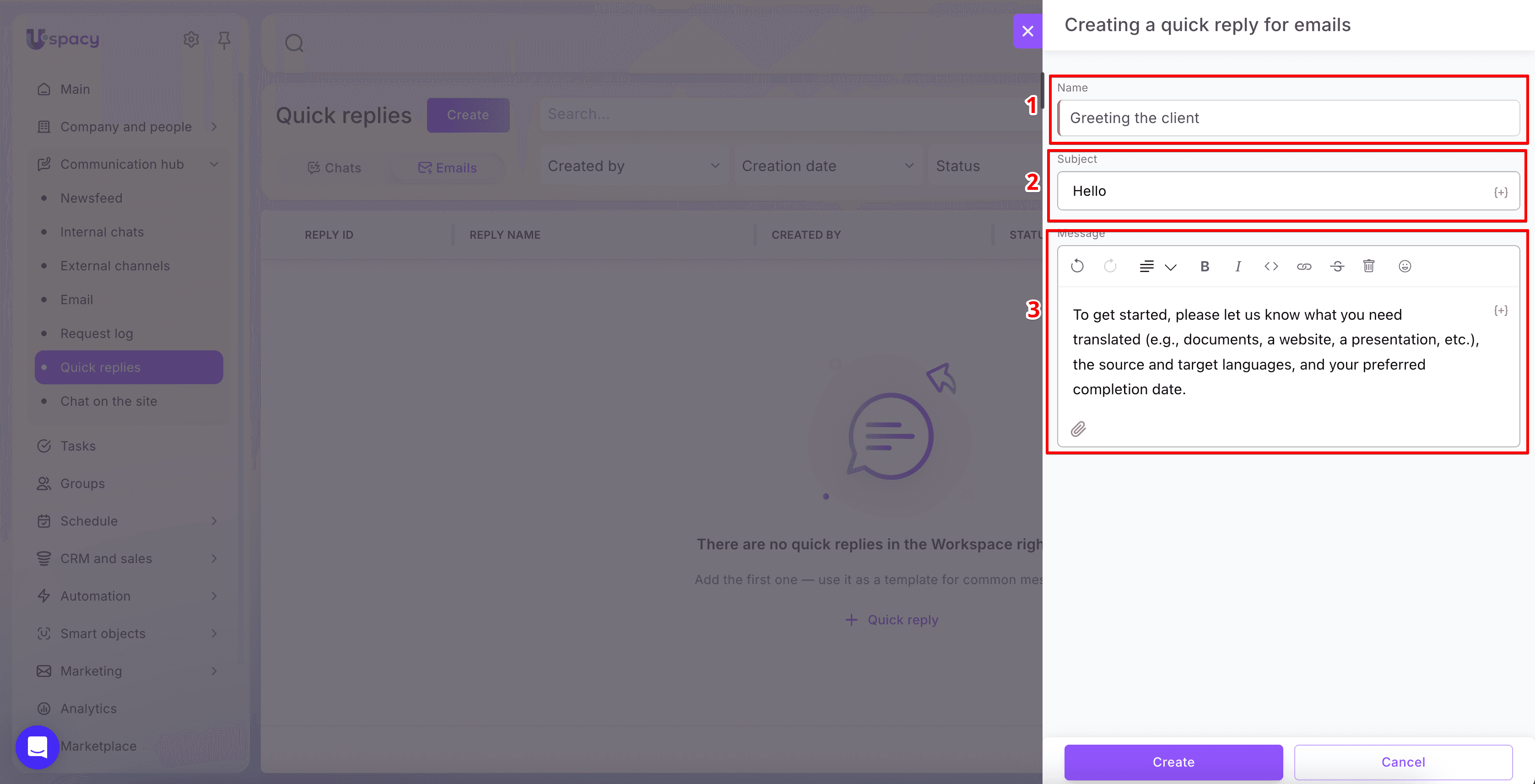
Task: Close the quick reply creation panel
Action: coord(1027,31)
